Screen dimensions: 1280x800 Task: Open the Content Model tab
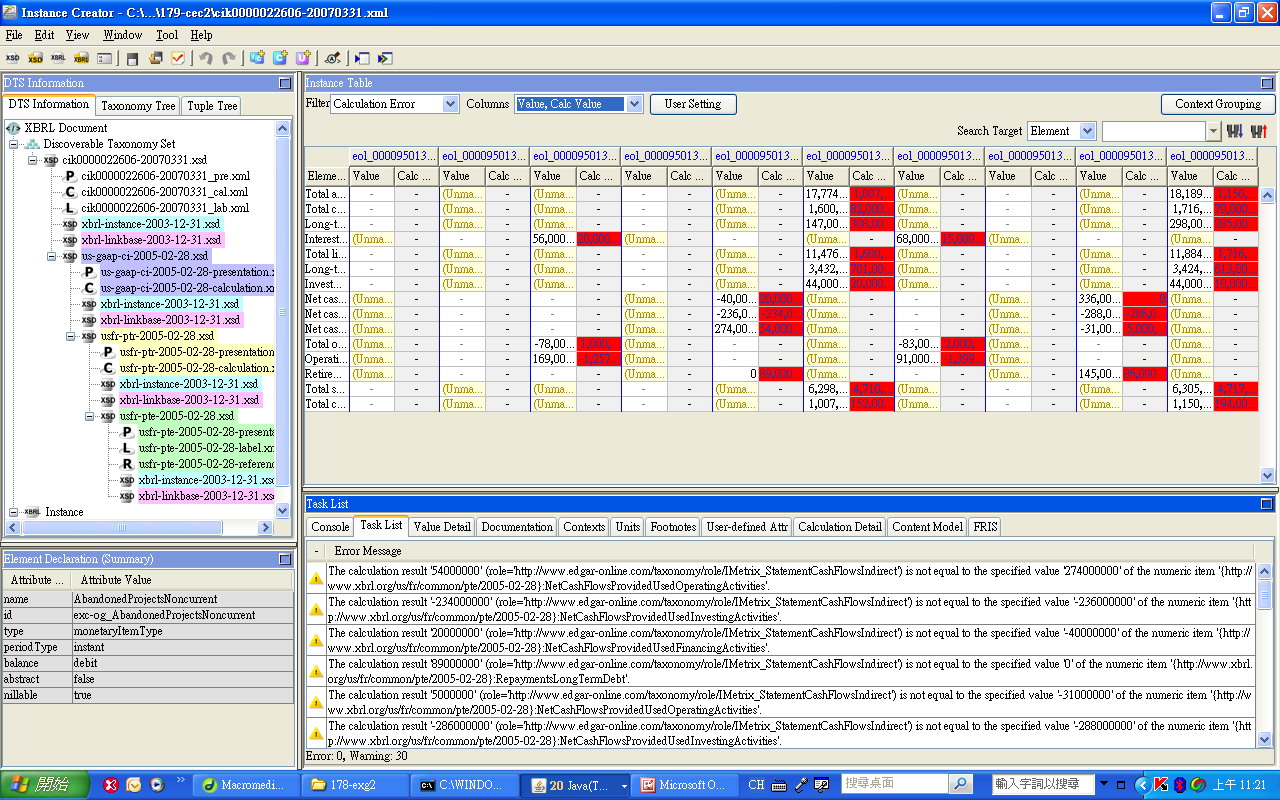tap(927, 526)
